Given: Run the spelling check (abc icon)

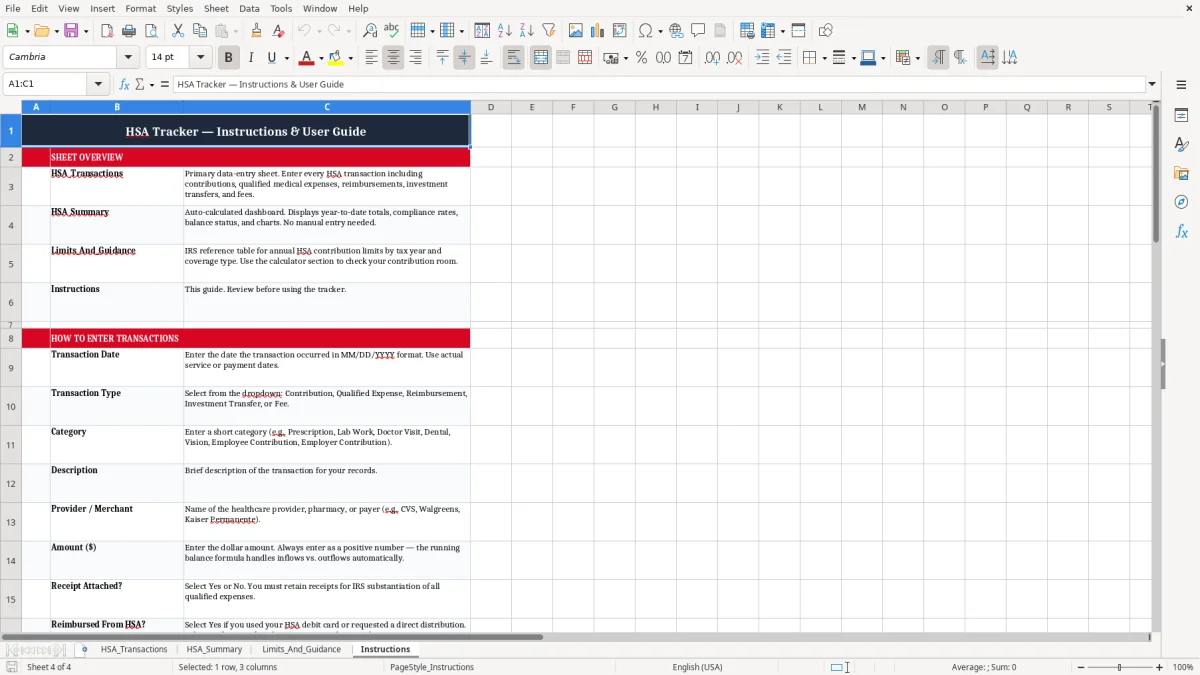Looking at the screenshot, I should point(392,31).
